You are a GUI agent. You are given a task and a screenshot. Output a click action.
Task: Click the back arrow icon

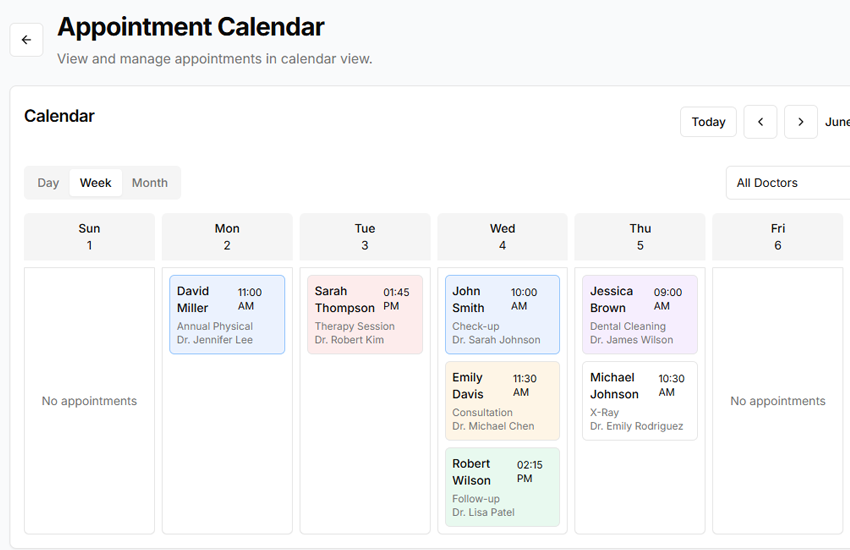coord(26,40)
